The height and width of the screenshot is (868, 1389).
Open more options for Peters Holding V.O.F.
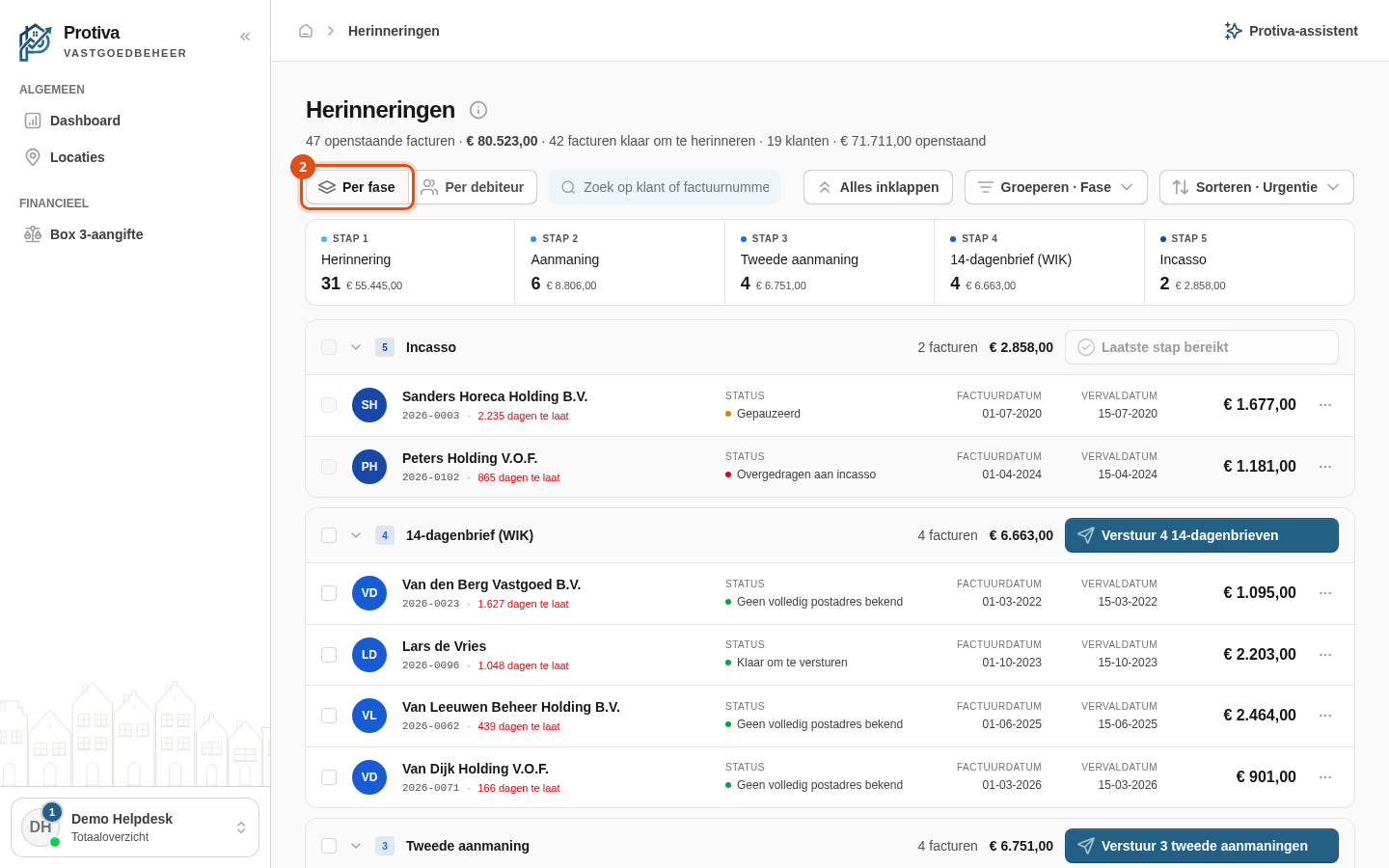[x=1325, y=467]
